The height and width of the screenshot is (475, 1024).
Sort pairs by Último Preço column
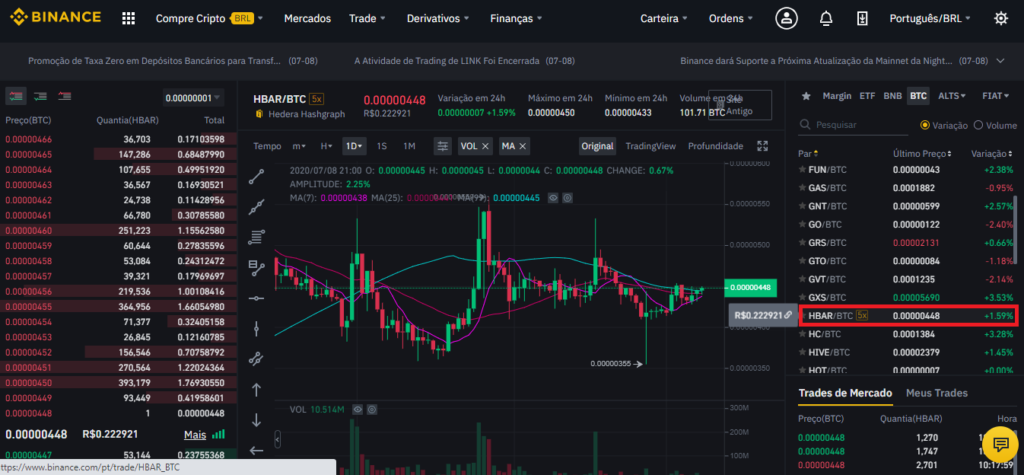click(x=921, y=154)
